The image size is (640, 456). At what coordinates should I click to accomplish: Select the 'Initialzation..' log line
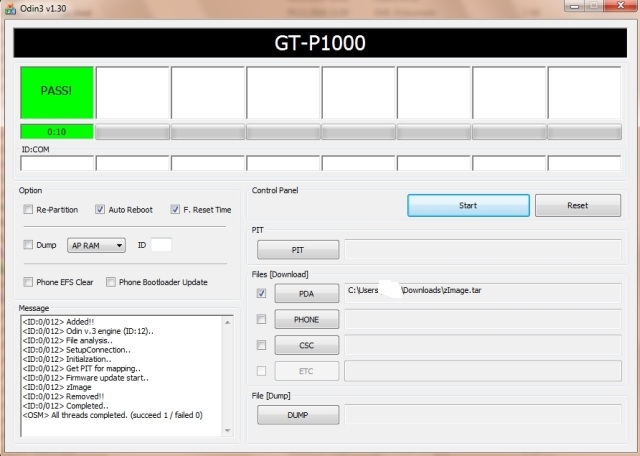pyautogui.click(x=67, y=359)
